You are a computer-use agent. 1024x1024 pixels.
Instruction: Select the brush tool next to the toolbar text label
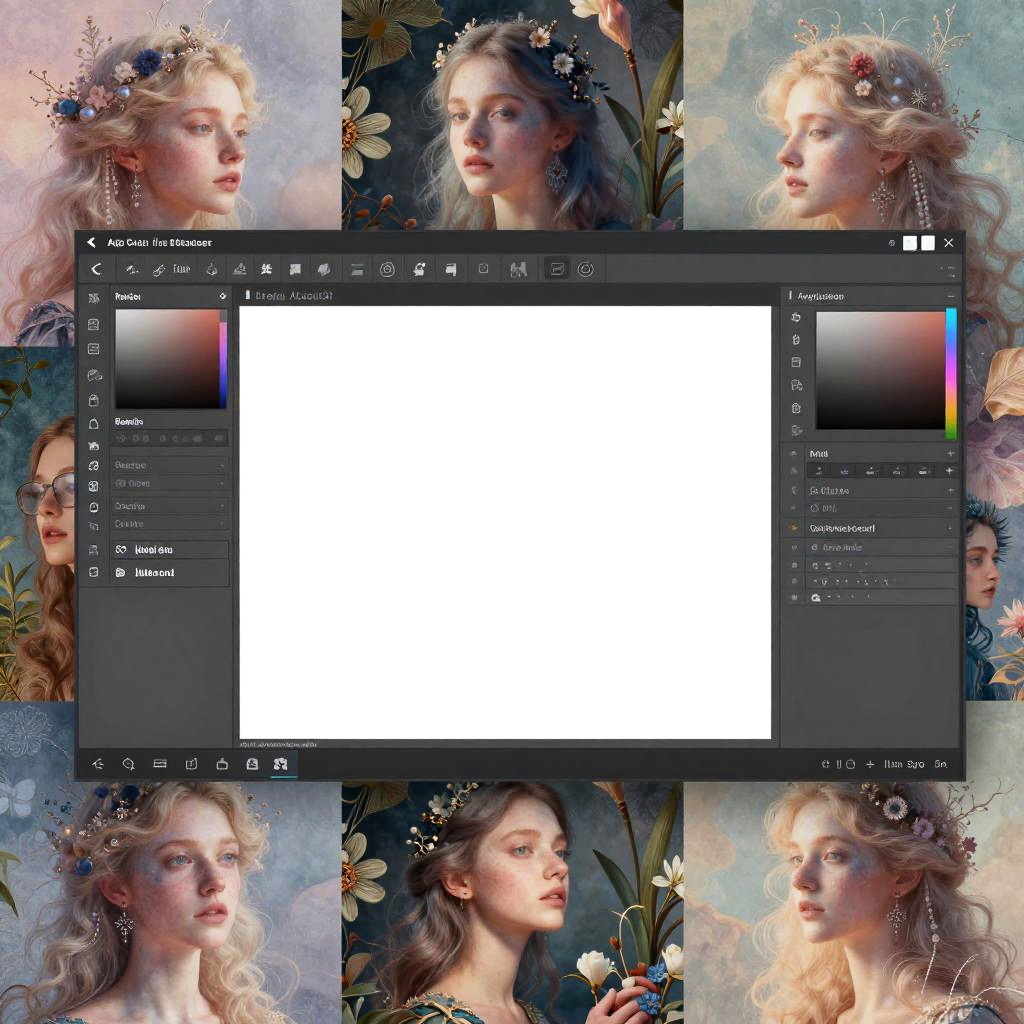click(158, 269)
